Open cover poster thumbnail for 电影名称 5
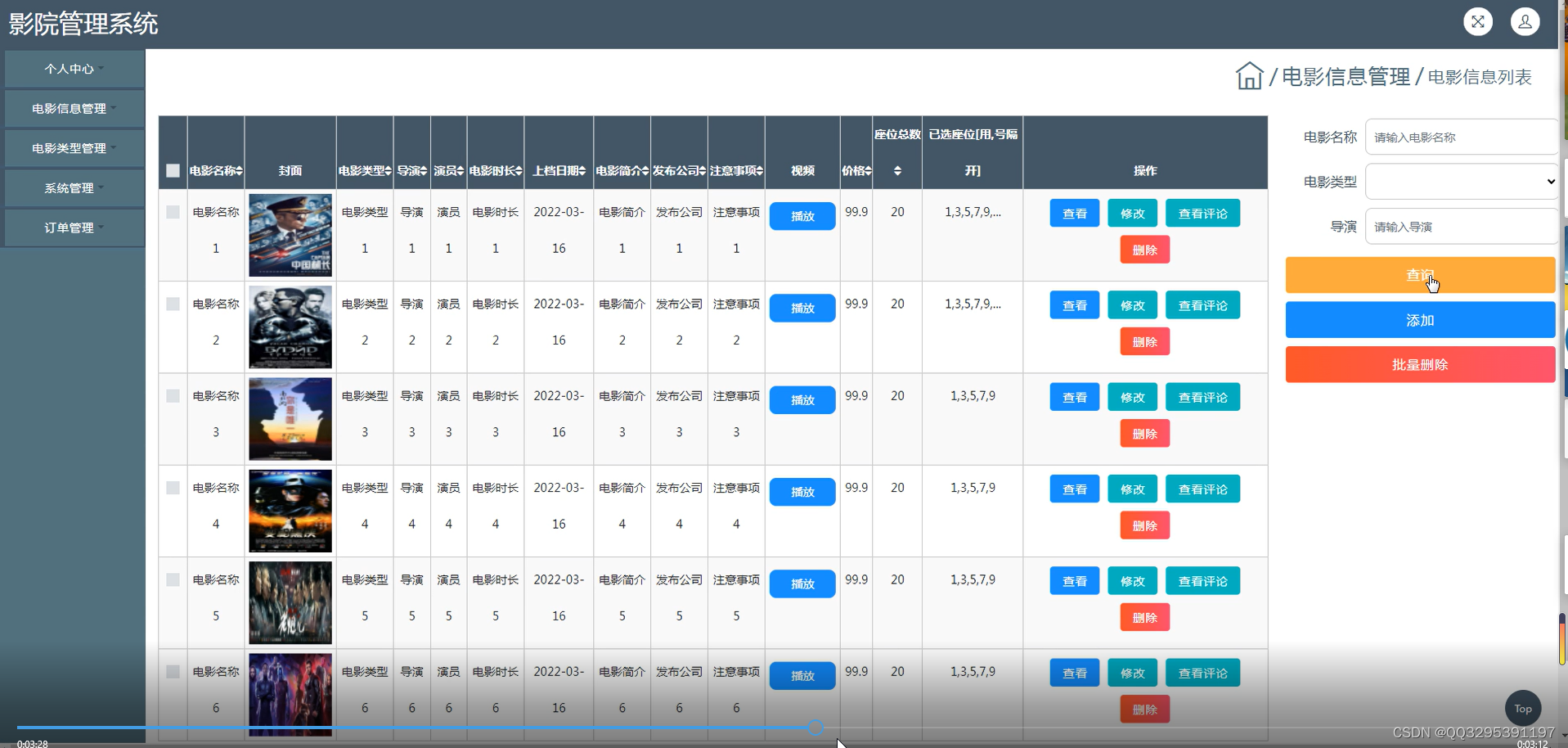 [290, 602]
